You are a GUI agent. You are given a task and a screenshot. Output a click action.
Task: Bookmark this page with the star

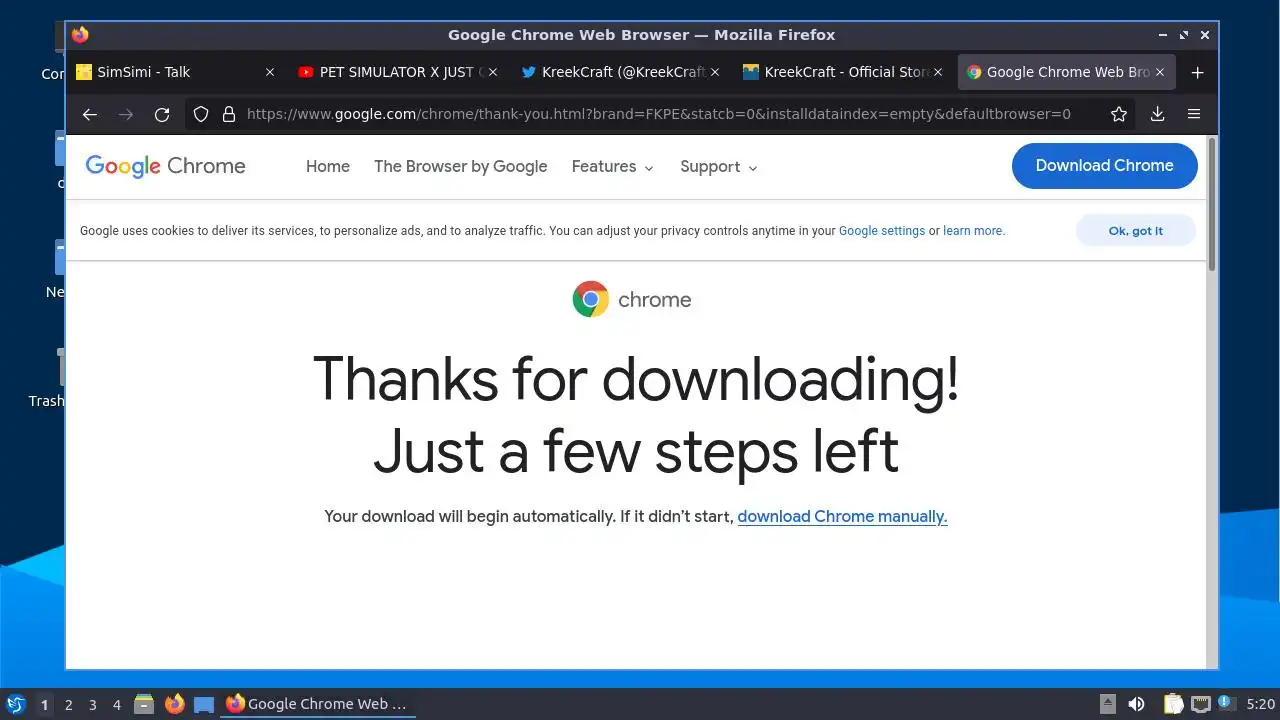point(1119,114)
